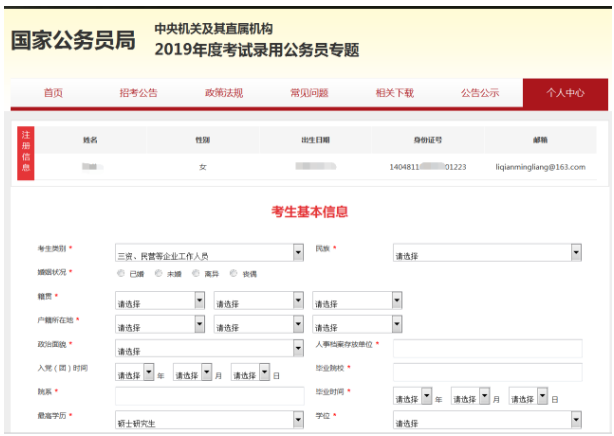Focus the 毕业院校 text field
The height and width of the screenshot is (436, 614).
[x=487, y=373]
